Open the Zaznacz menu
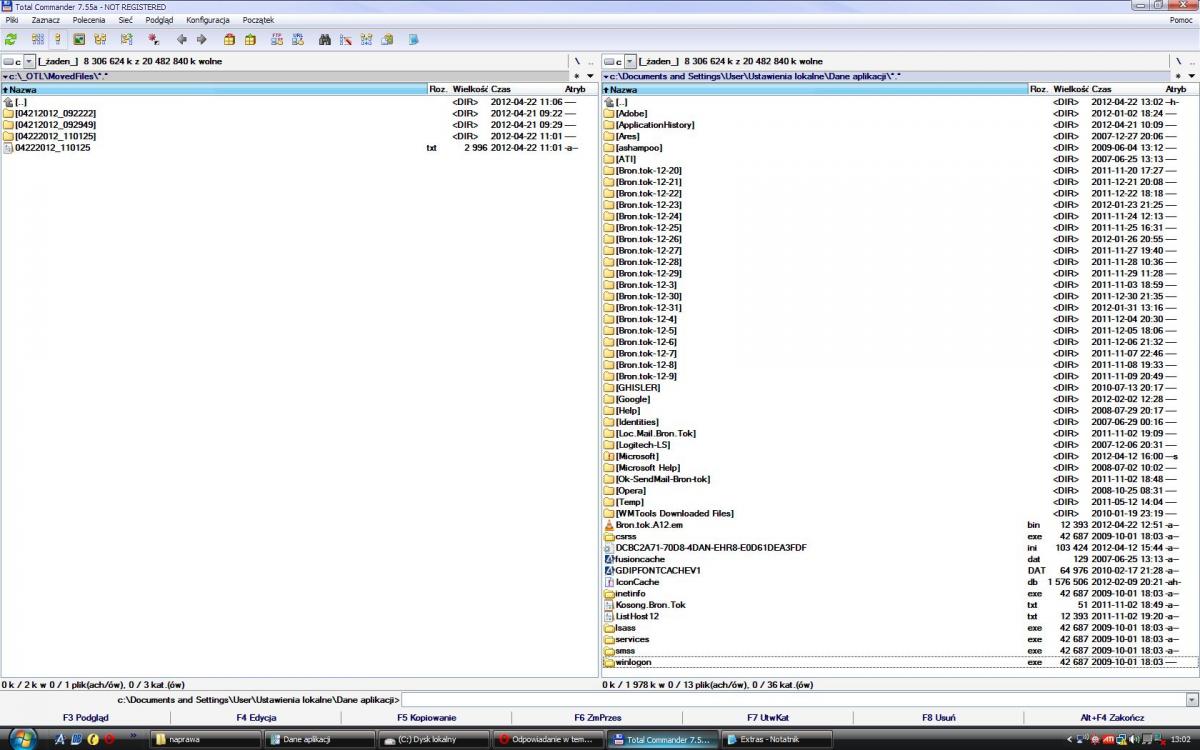The image size is (1200, 750). (45, 20)
